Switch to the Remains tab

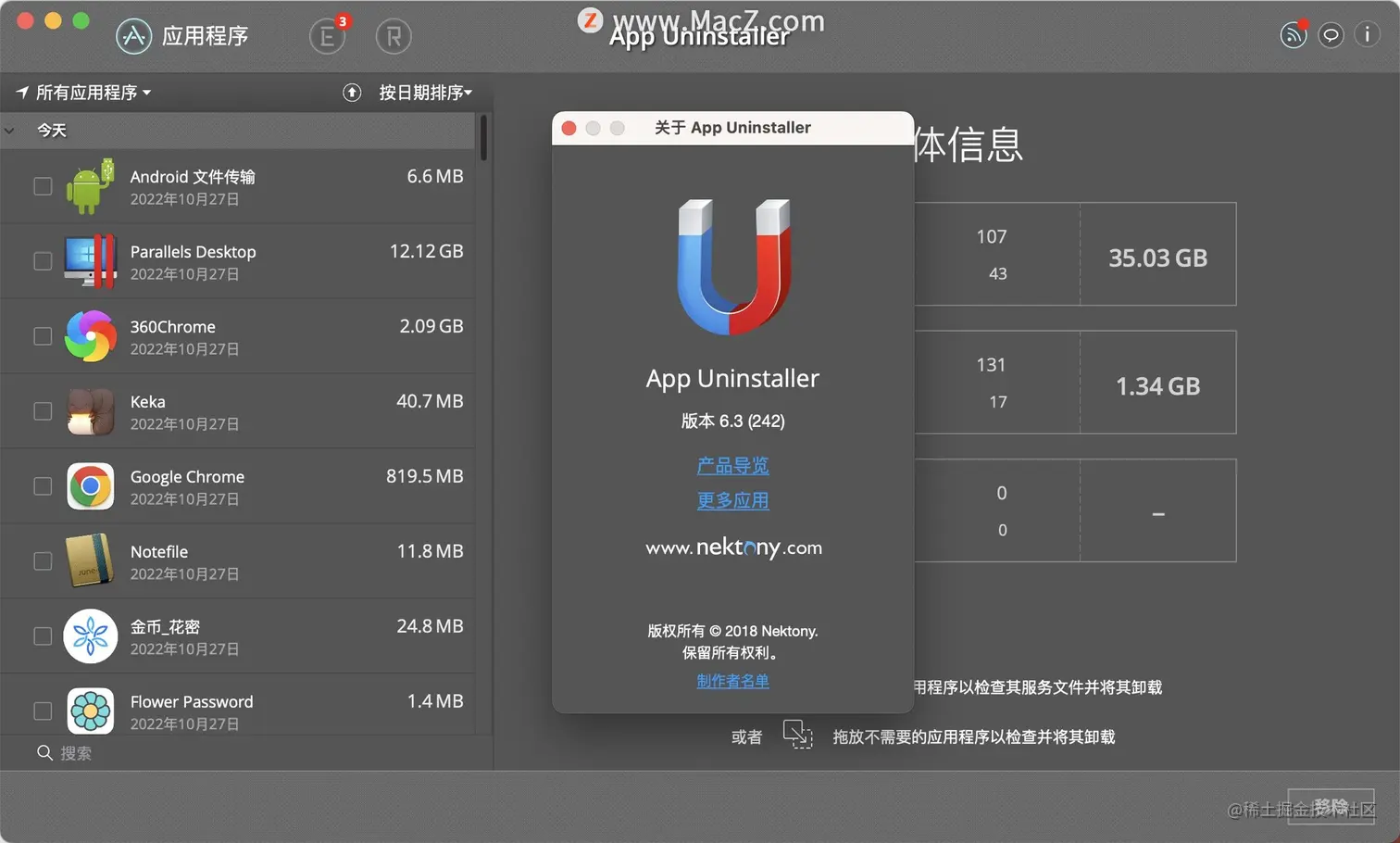coord(394,36)
